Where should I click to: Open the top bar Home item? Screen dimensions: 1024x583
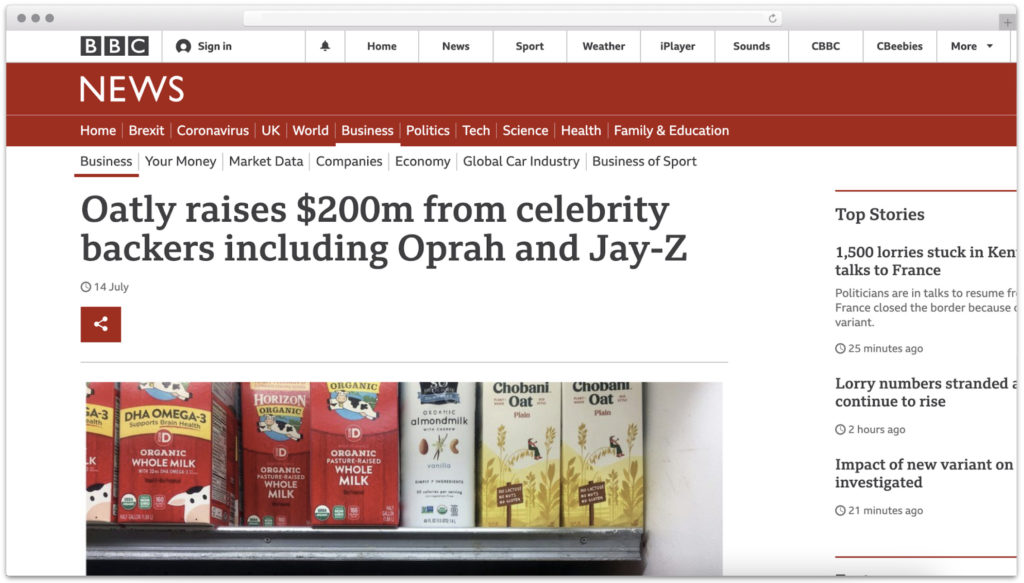click(x=381, y=46)
